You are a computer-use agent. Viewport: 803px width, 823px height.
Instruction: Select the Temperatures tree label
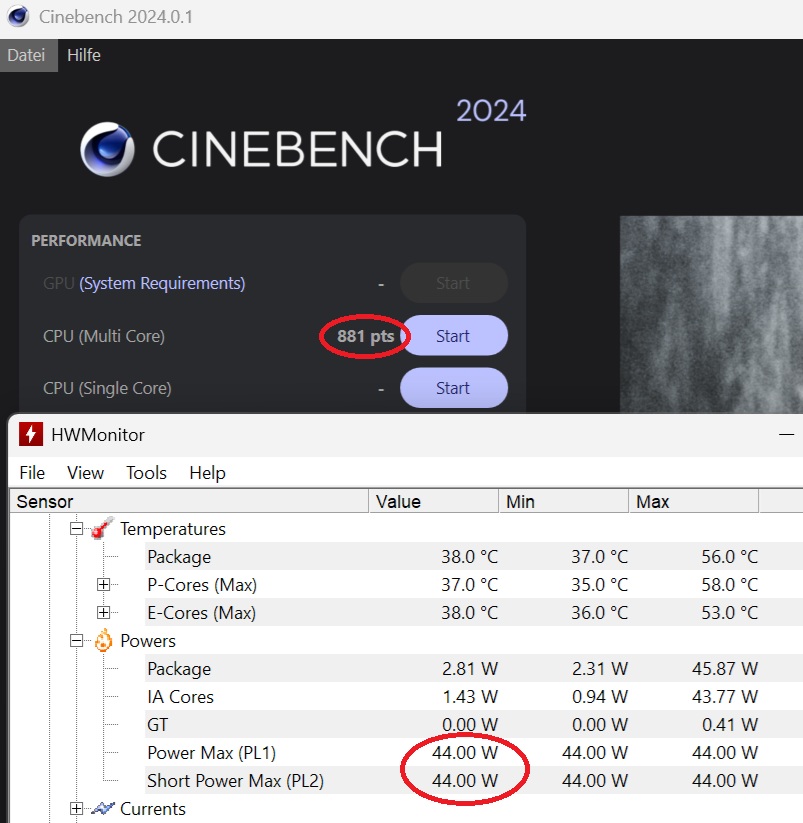point(173,529)
